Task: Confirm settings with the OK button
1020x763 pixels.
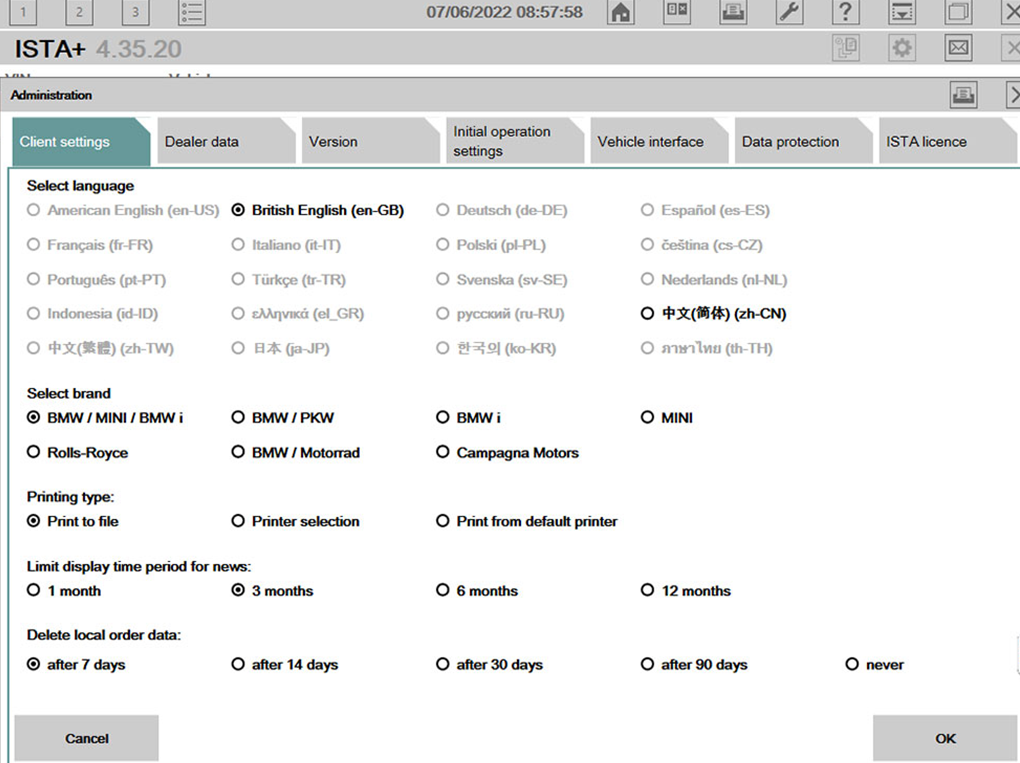Action: (x=945, y=738)
